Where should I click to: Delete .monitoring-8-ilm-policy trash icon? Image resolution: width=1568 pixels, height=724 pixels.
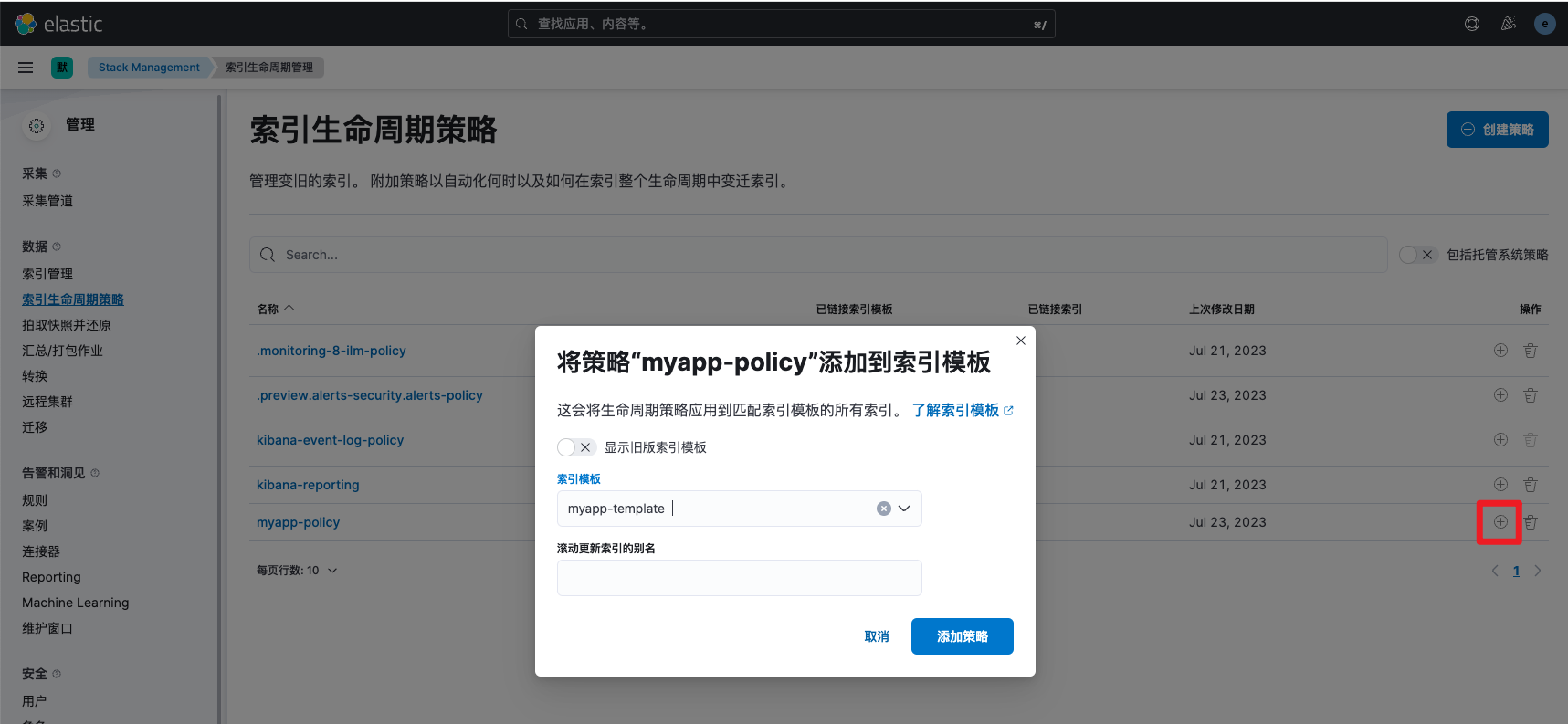click(x=1531, y=351)
